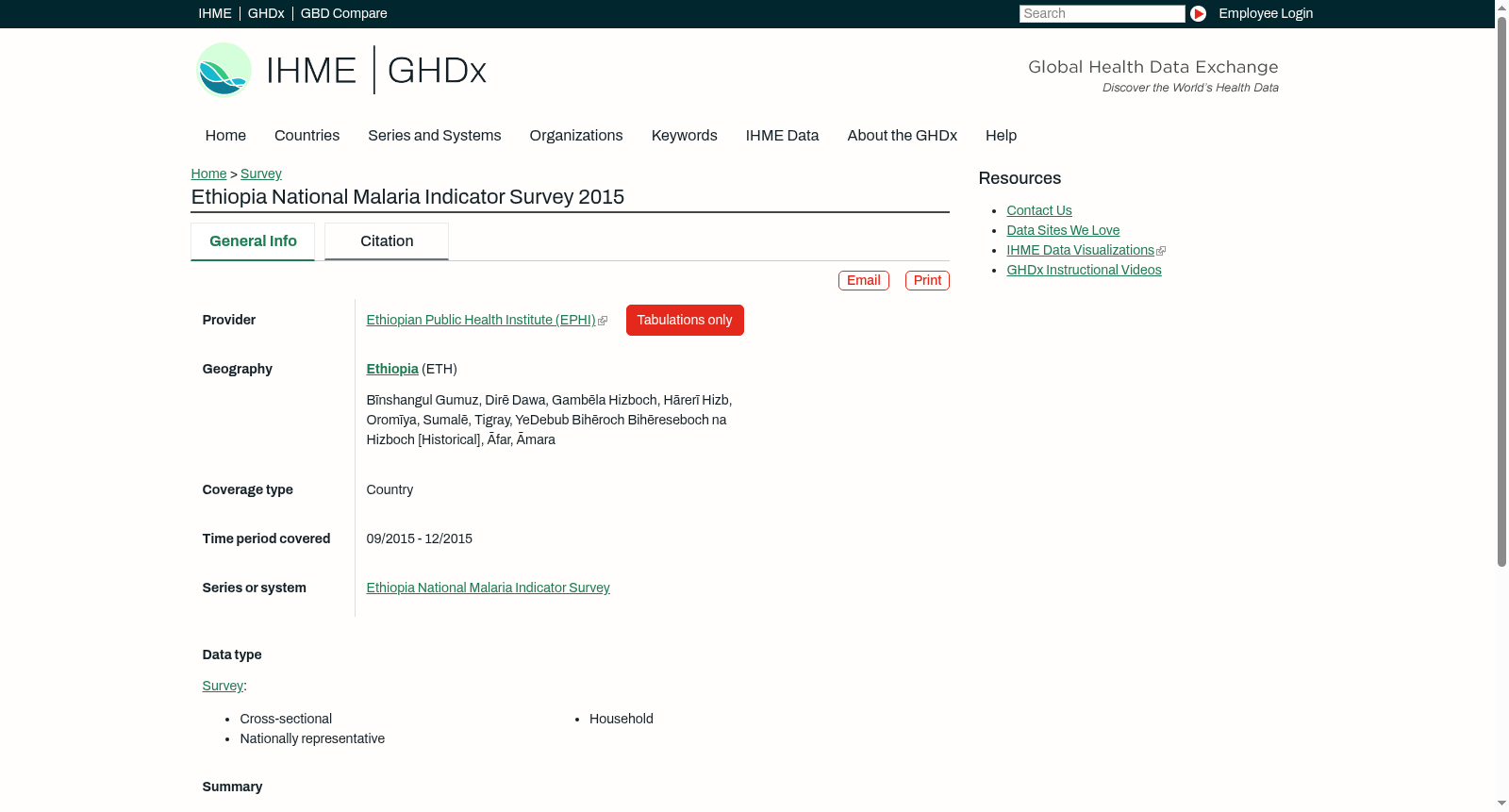Screen dimensions: 1509x812
Task: Click the Survey data type link
Action: click(x=223, y=686)
